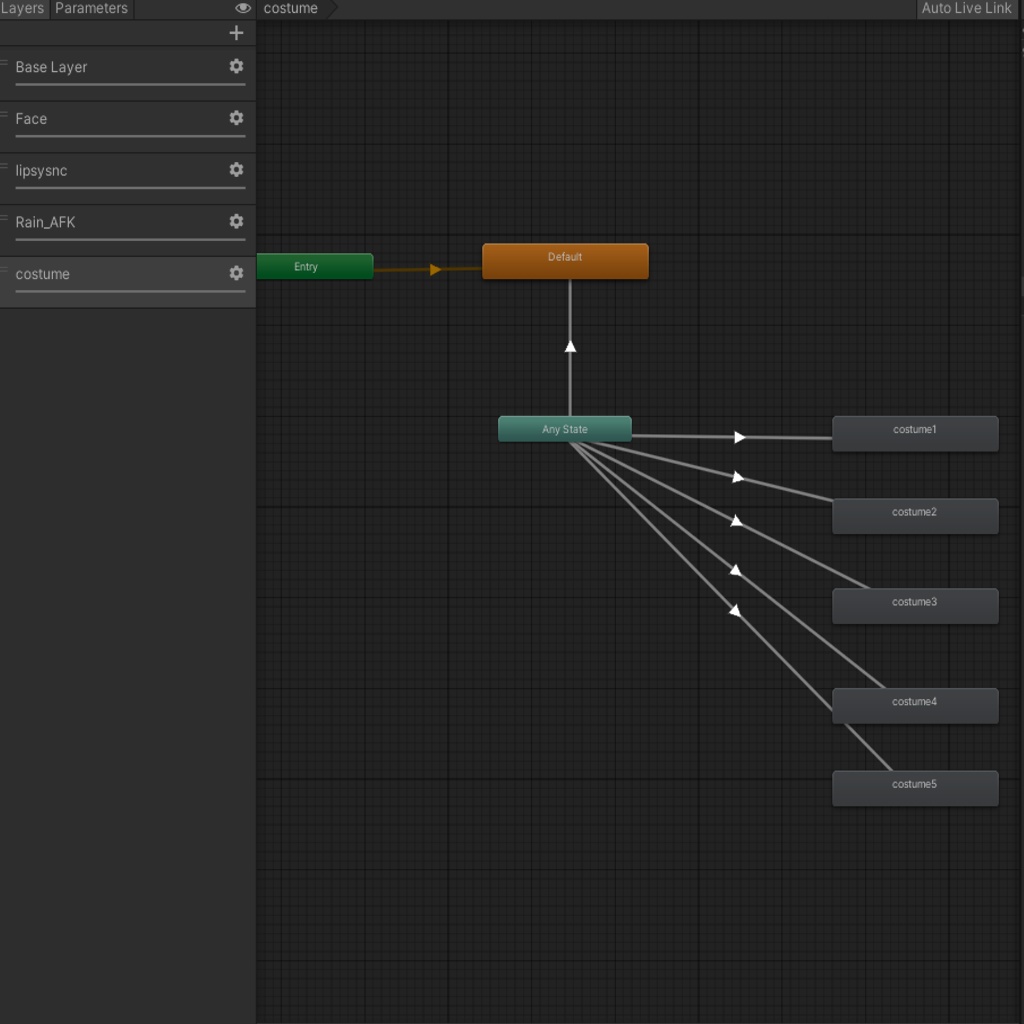This screenshot has height=1024, width=1024.
Task: Select the costume1 state node
Action: pyautogui.click(x=915, y=433)
